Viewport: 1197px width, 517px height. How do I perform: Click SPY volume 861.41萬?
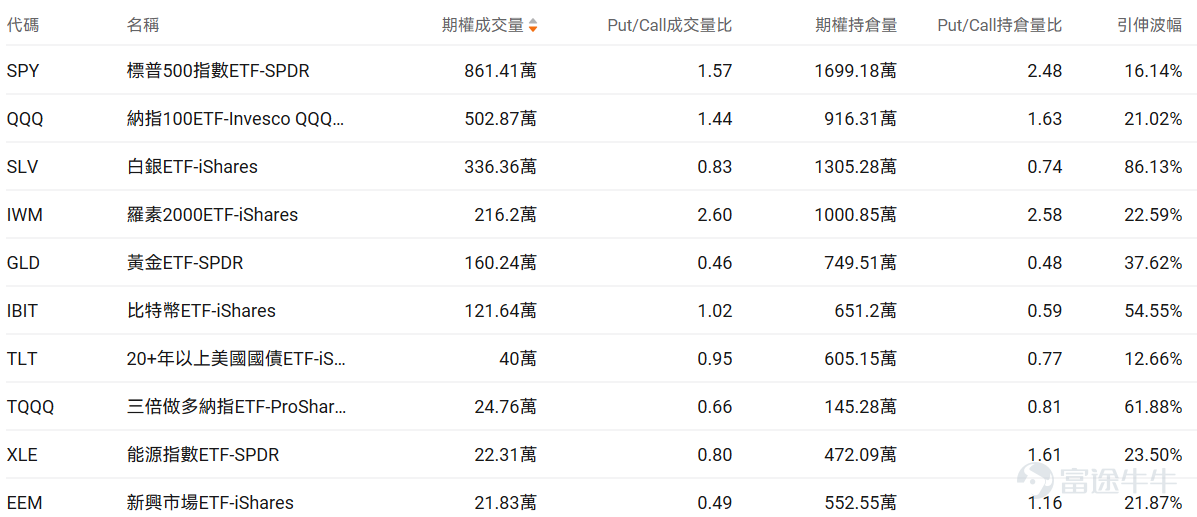coord(500,71)
